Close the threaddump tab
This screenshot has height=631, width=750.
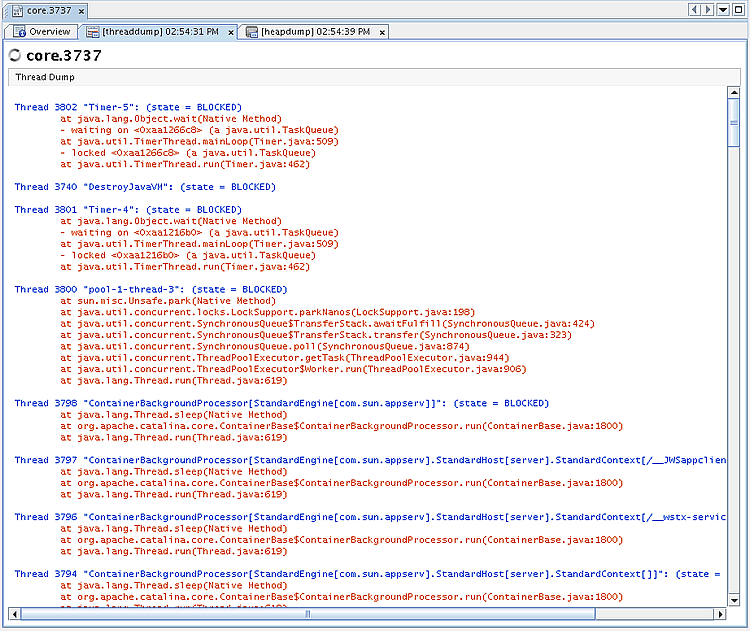(x=231, y=33)
